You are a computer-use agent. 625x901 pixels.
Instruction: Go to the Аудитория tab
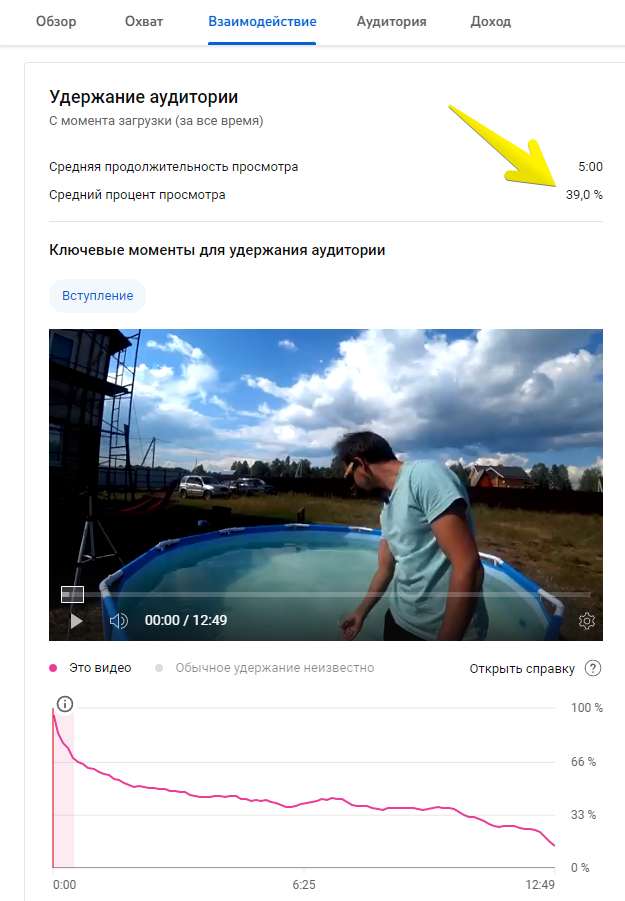tap(391, 22)
